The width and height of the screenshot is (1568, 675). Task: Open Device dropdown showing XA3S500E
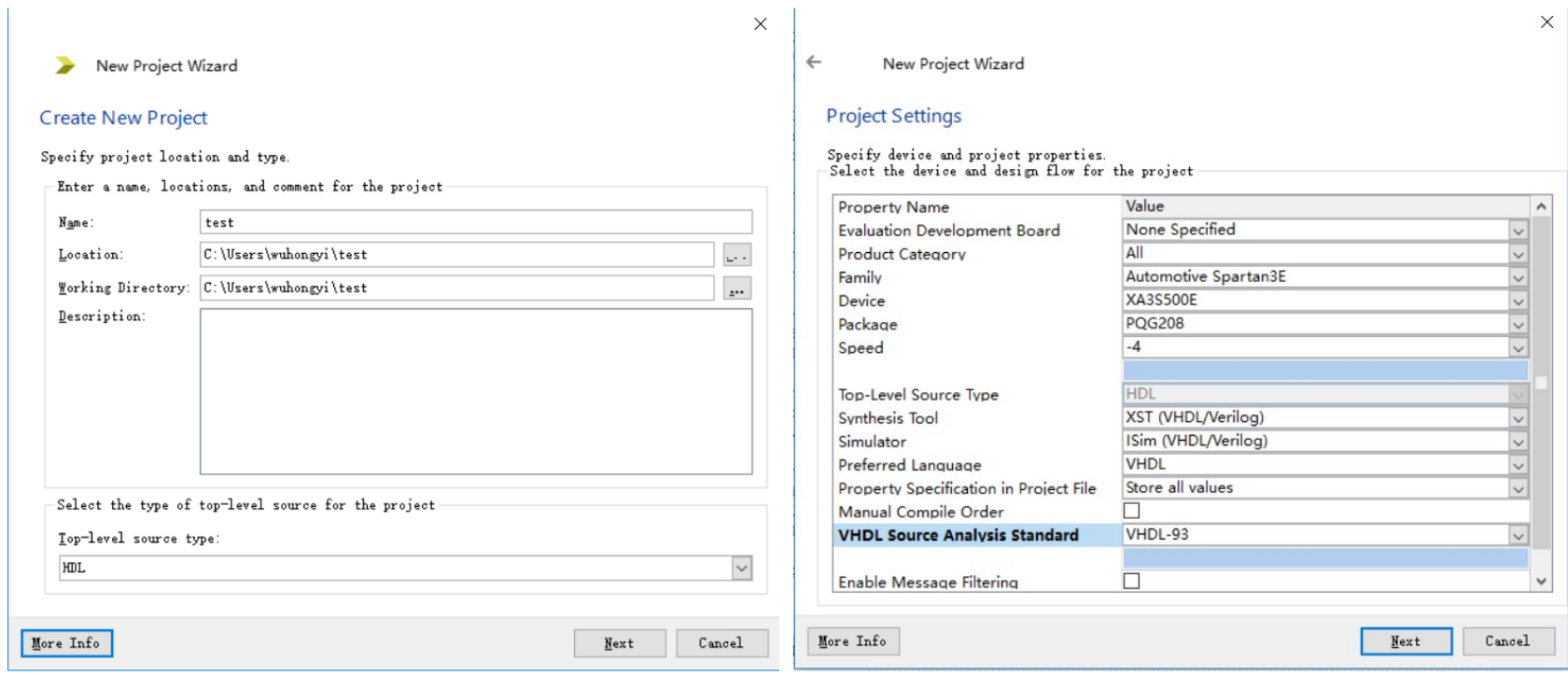(1519, 301)
